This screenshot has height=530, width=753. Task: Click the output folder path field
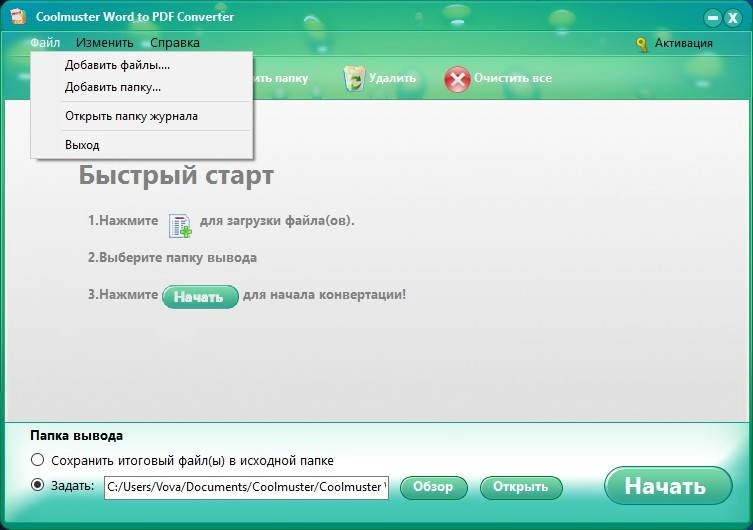(246, 487)
